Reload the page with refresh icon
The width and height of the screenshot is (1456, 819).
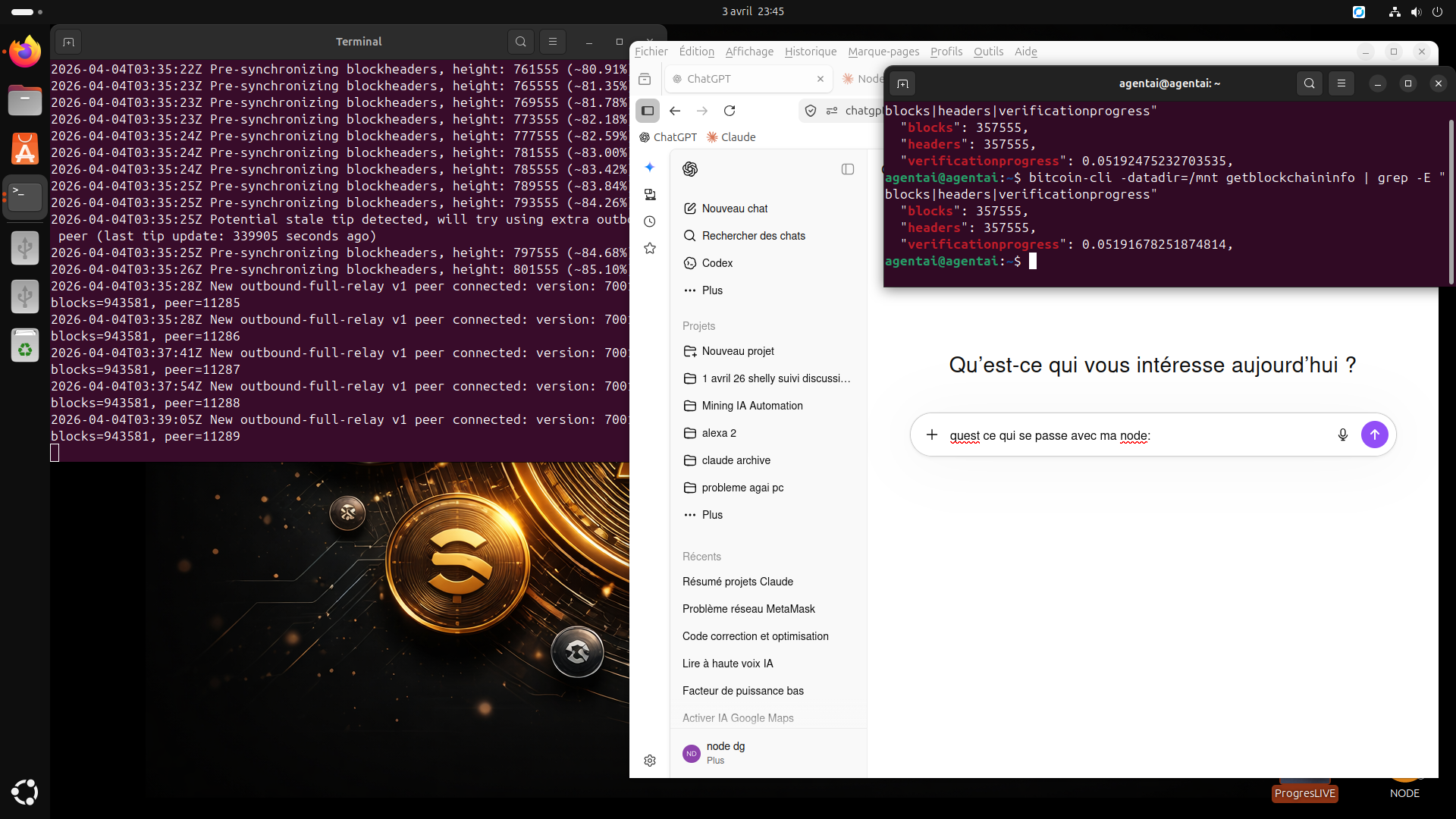click(730, 111)
